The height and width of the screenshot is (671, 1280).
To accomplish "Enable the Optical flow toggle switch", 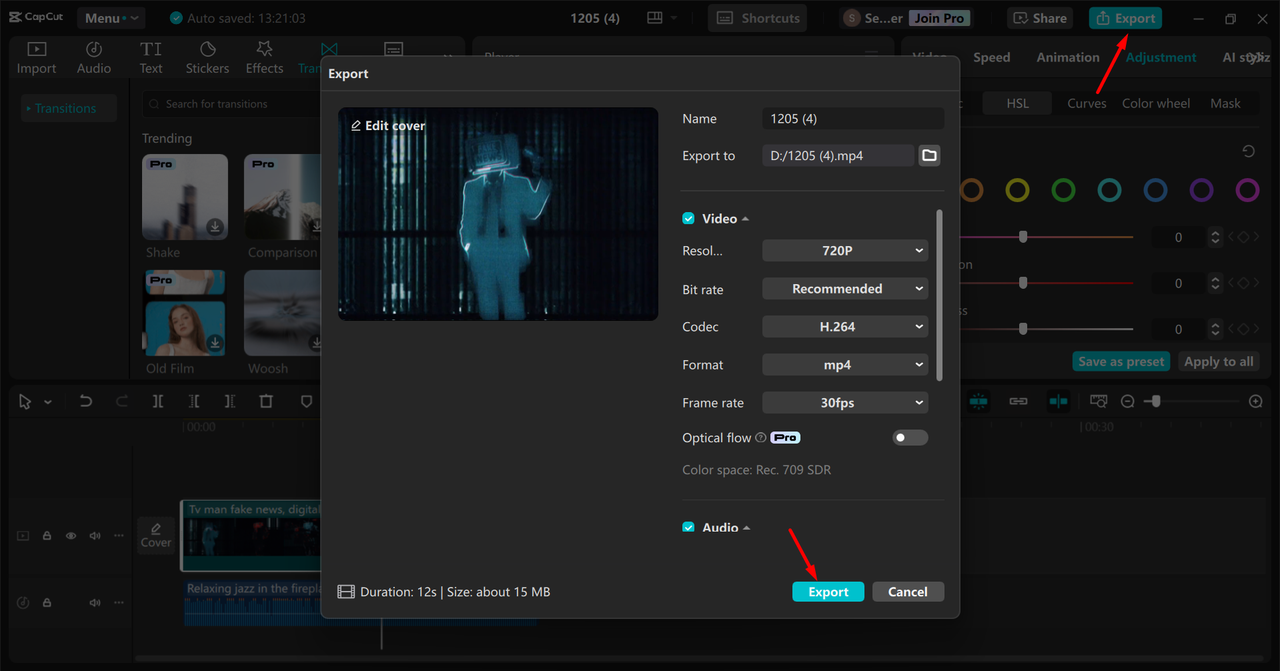I will click(x=910, y=437).
